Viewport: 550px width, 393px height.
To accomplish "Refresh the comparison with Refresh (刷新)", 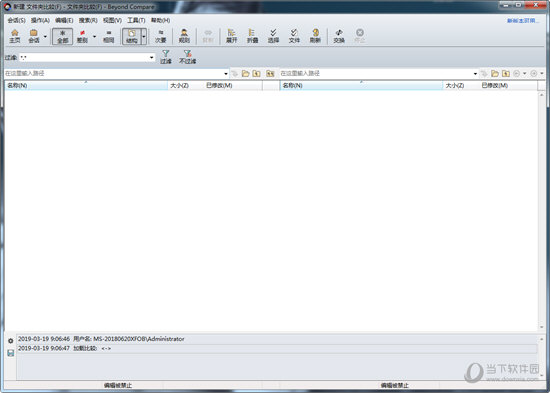I will coord(315,36).
